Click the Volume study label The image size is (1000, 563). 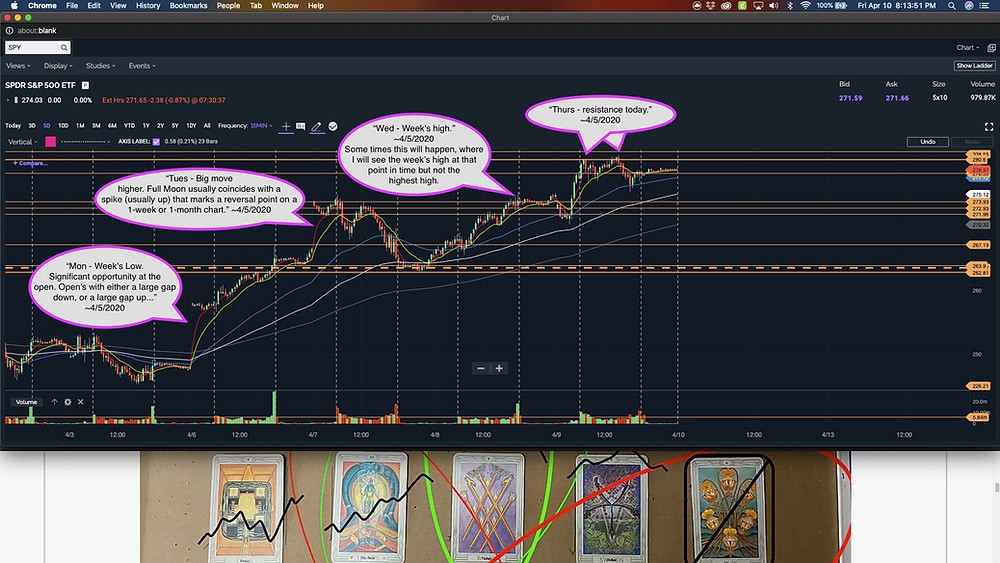26,402
